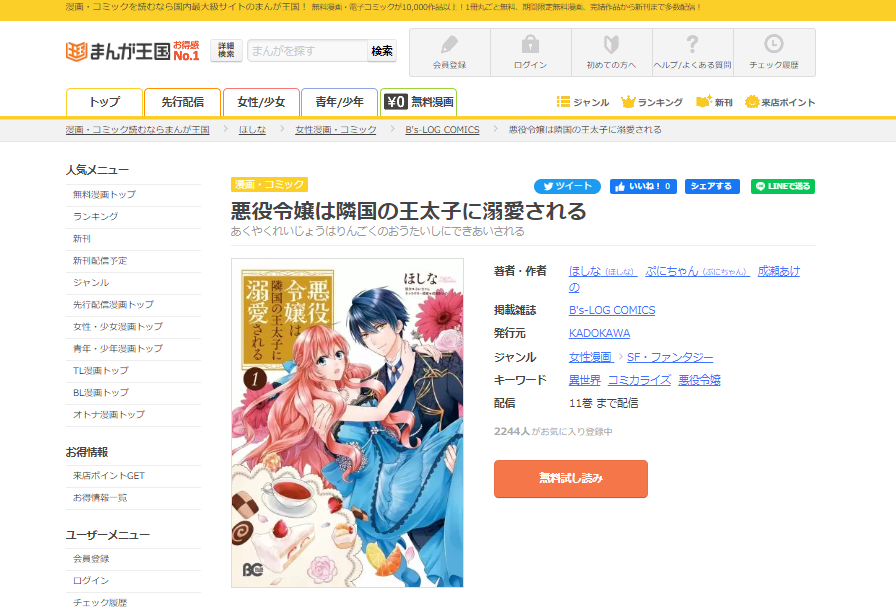Send the page with LINEで送る button
The height and width of the screenshot is (610, 896).
point(783,186)
